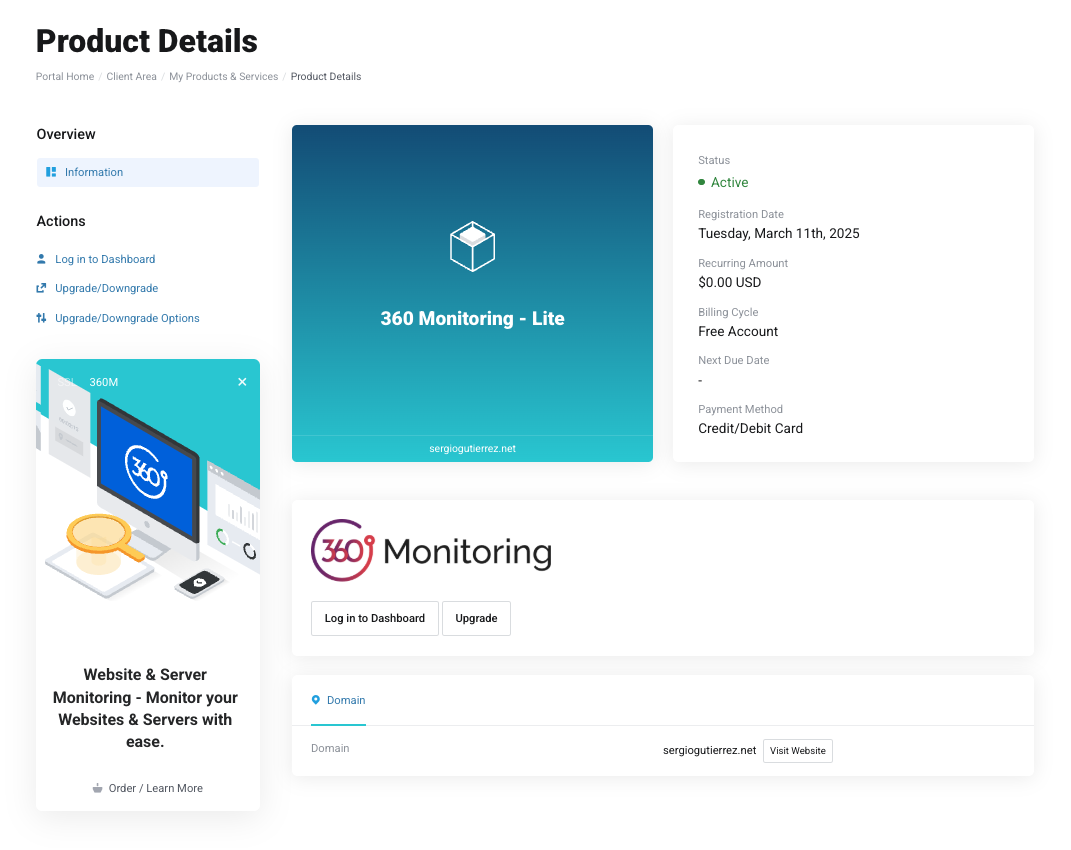This screenshot has height=850, width=1071.
Task: Click sergiogutierrez.net on the product card
Action: [472, 448]
